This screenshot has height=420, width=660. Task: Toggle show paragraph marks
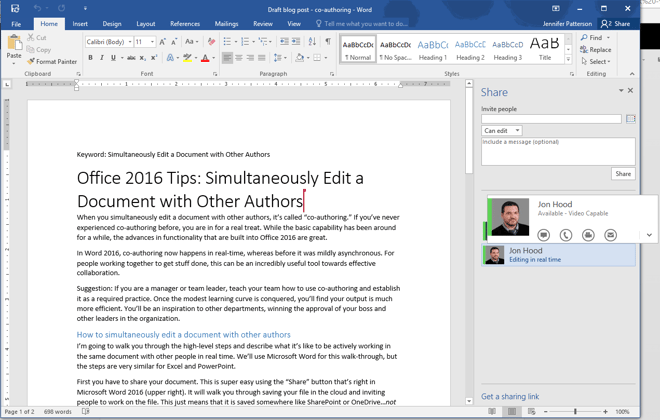[327, 41]
